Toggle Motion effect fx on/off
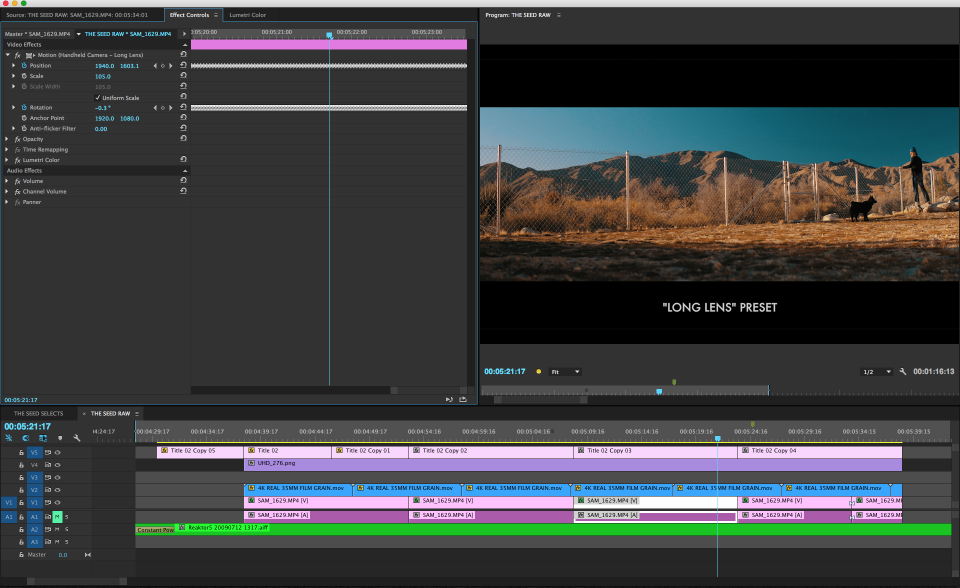The image size is (960, 588). point(18,55)
